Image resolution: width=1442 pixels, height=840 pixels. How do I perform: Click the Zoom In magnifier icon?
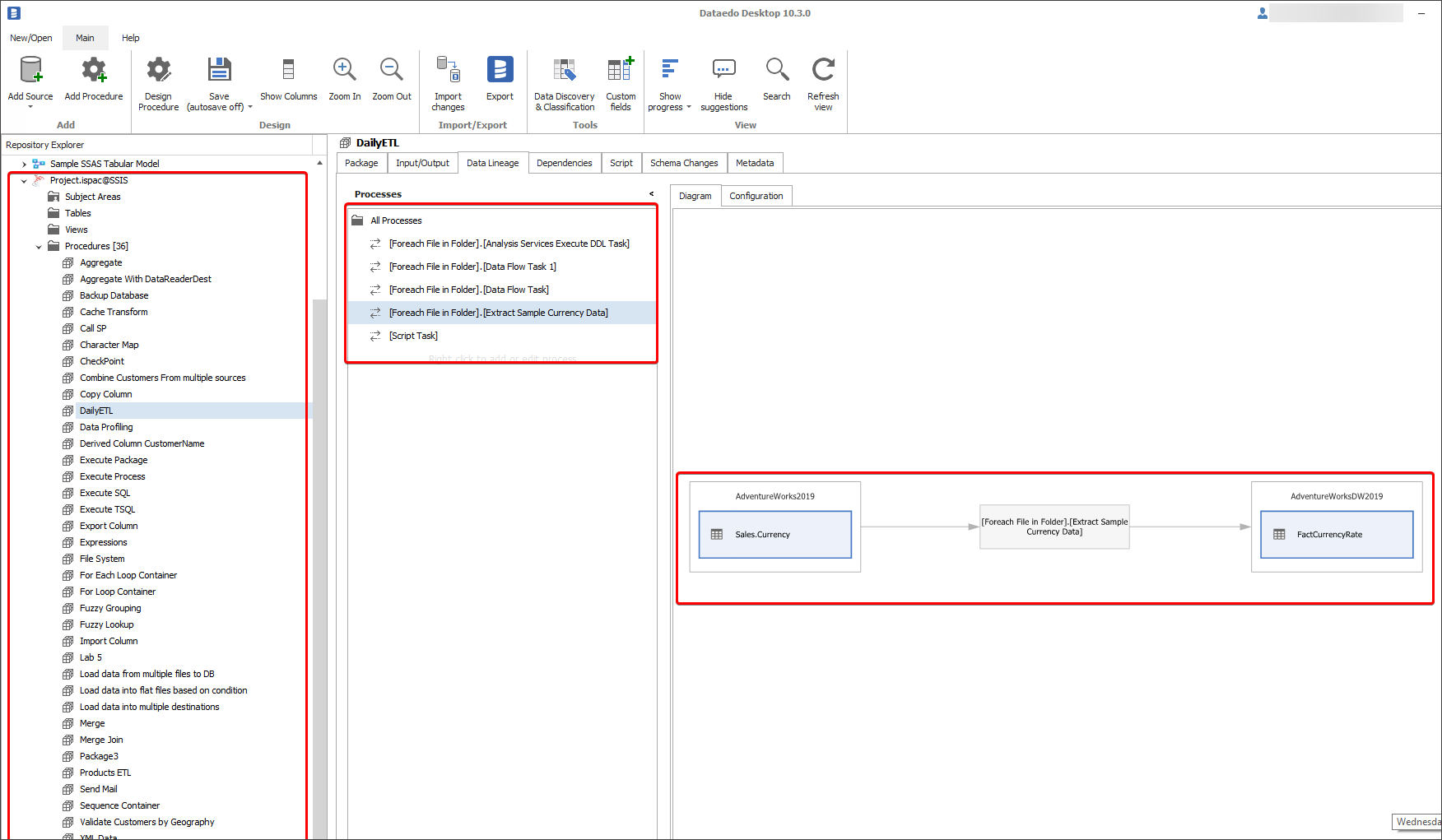pyautogui.click(x=344, y=71)
